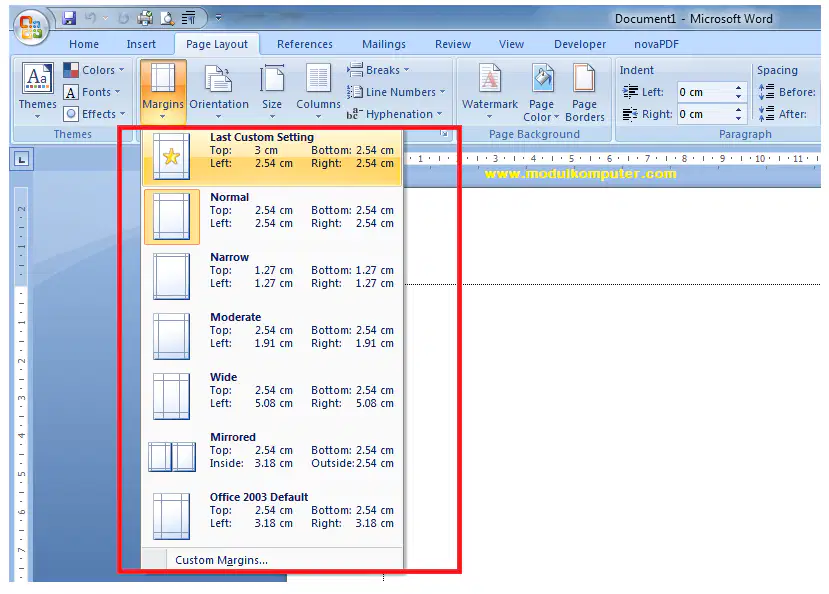
Task: Open the Developer tab
Action: [x=580, y=44]
